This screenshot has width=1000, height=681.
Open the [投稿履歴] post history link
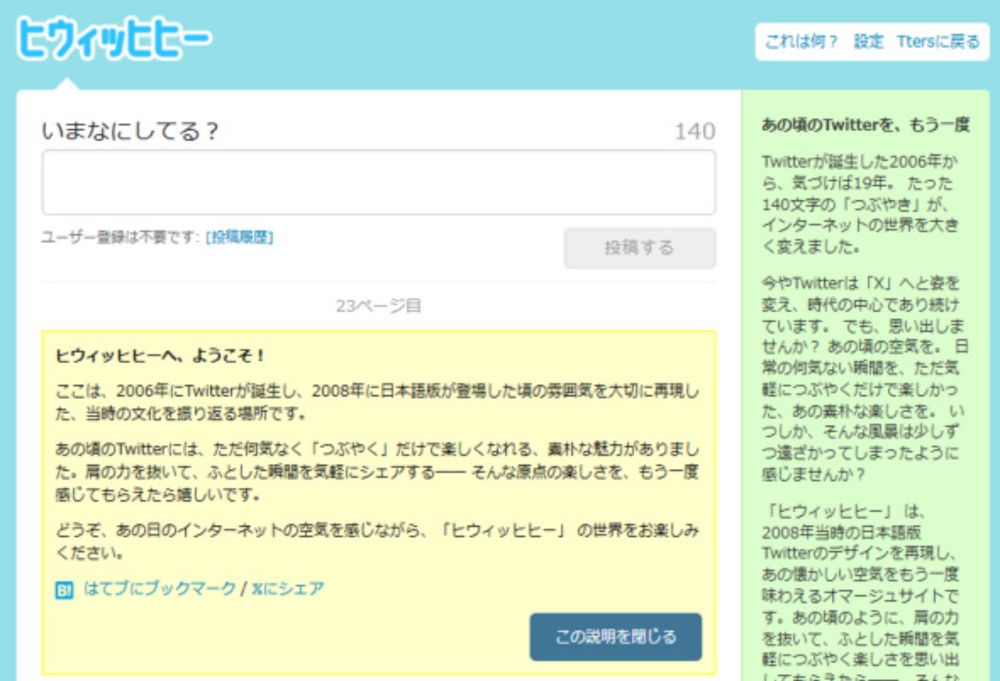[240, 237]
